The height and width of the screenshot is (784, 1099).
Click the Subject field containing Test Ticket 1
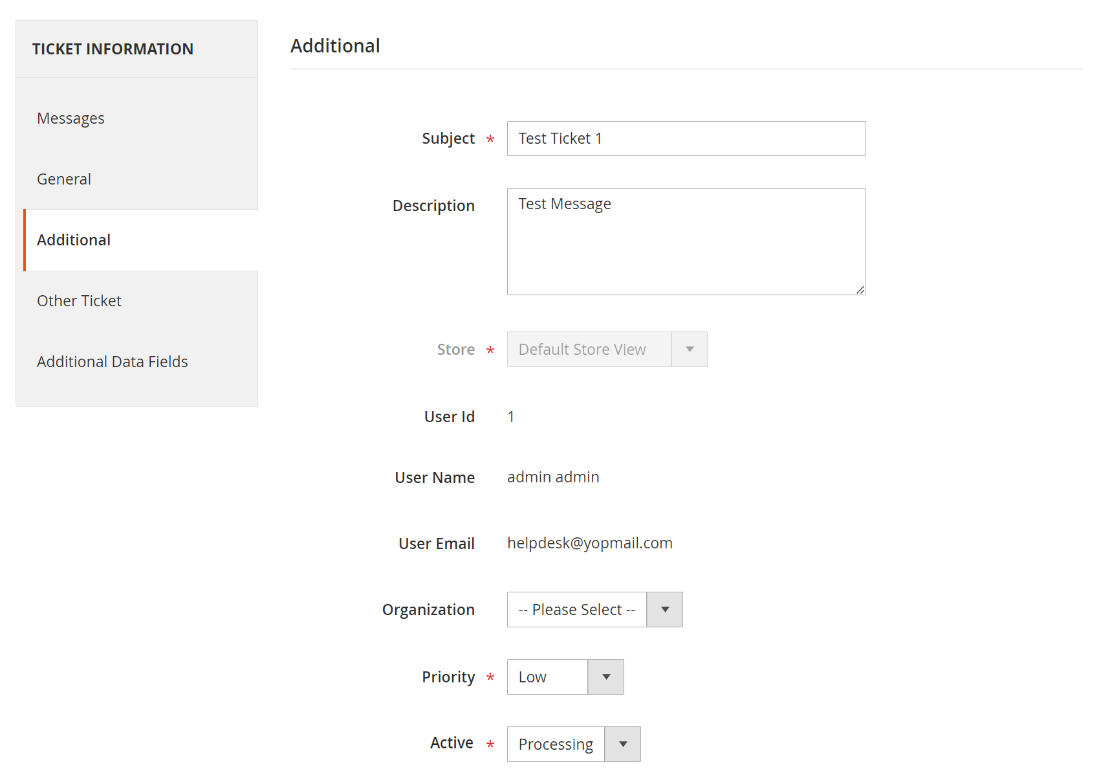[x=685, y=139]
